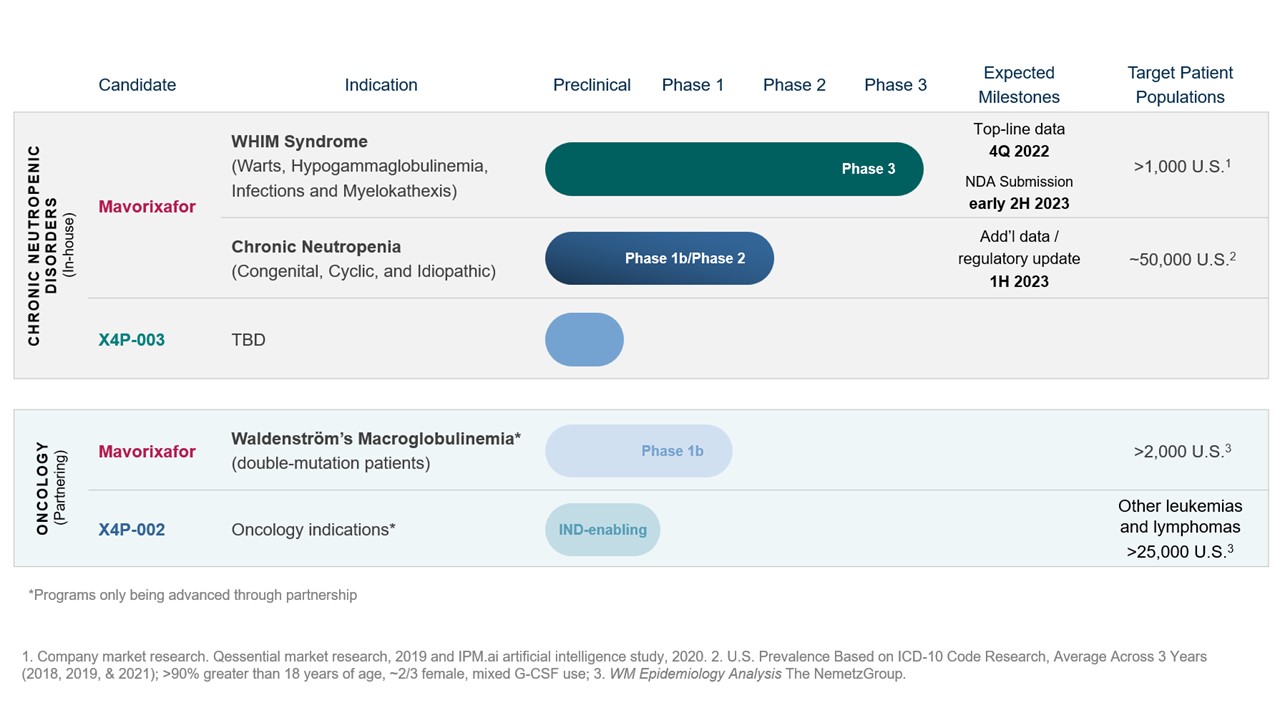Click the WHIM Syndrome Phase 3 progress bar
The image size is (1280, 720).
[733, 169]
